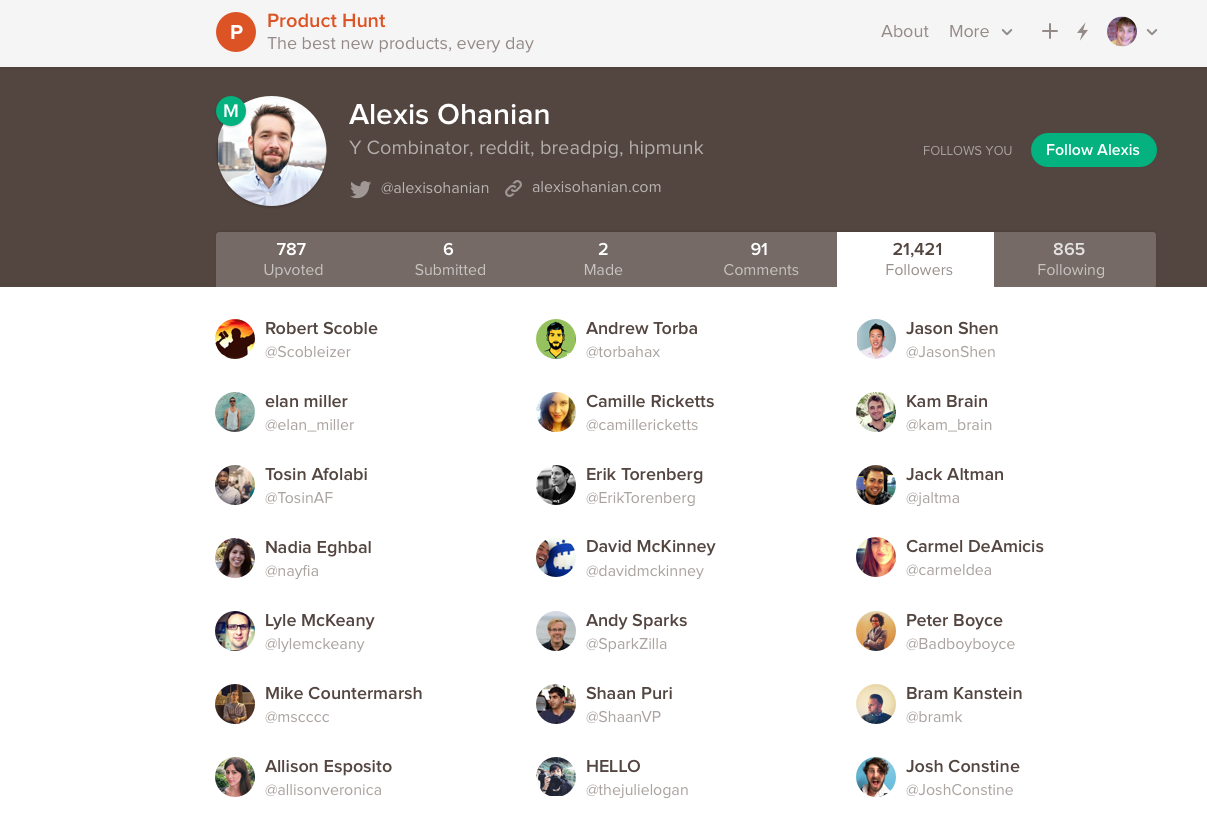Visit the alexisohanian.com website link
1207x815 pixels.
(596, 187)
